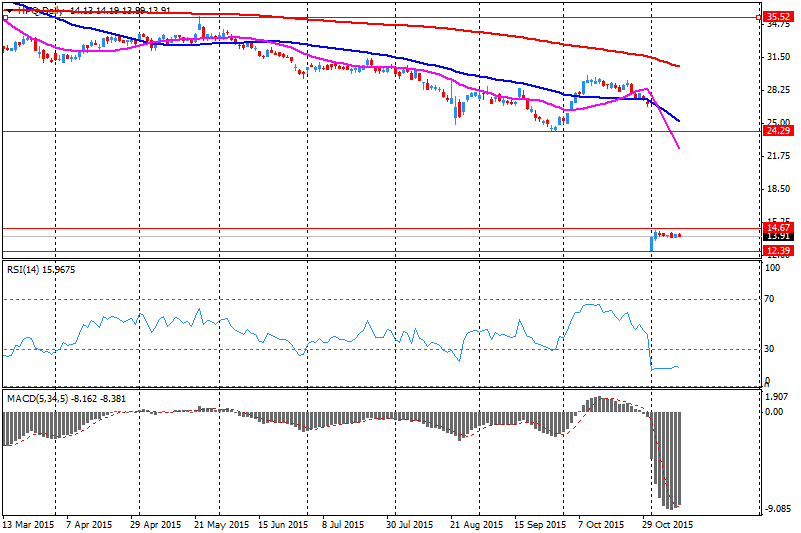
Task: Click the 29 Apr 2015 date label
Action: pyautogui.click(x=155, y=525)
